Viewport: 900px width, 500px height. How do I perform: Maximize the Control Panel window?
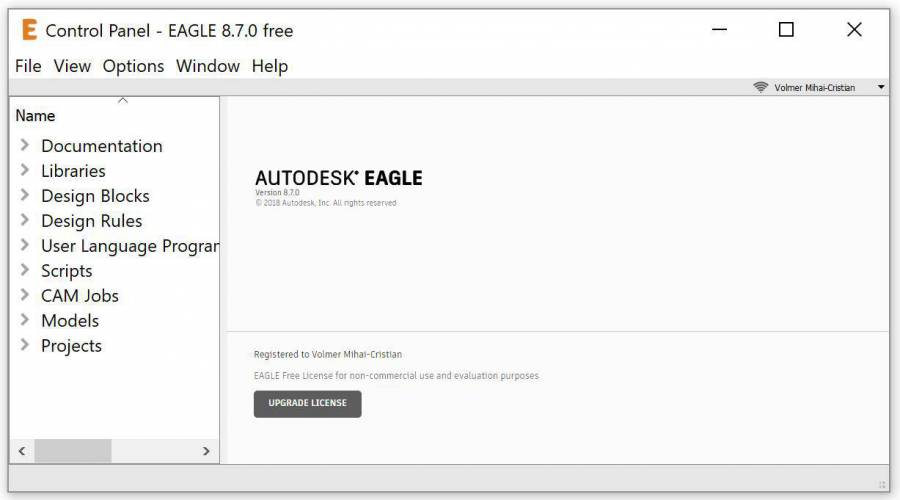click(x=786, y=29)
